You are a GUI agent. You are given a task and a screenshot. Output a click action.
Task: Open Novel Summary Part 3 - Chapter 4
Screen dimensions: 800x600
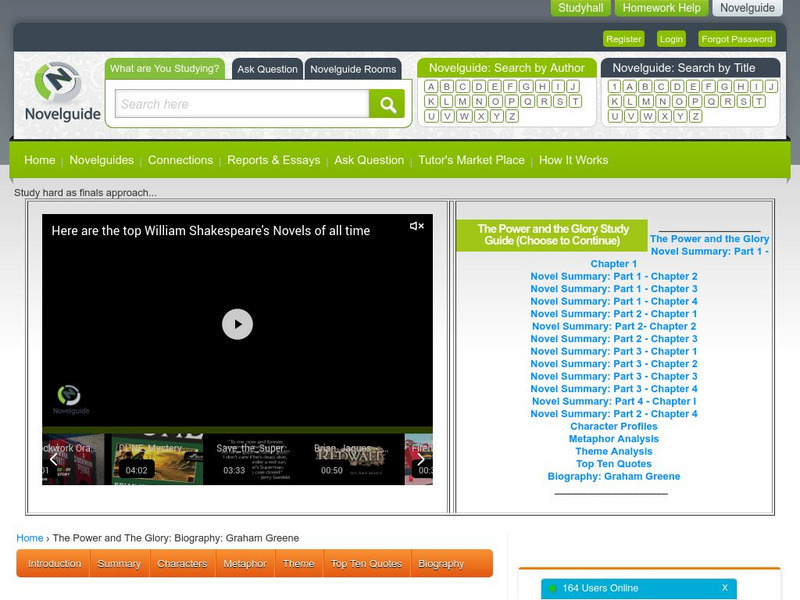click(x=614, y=389)
